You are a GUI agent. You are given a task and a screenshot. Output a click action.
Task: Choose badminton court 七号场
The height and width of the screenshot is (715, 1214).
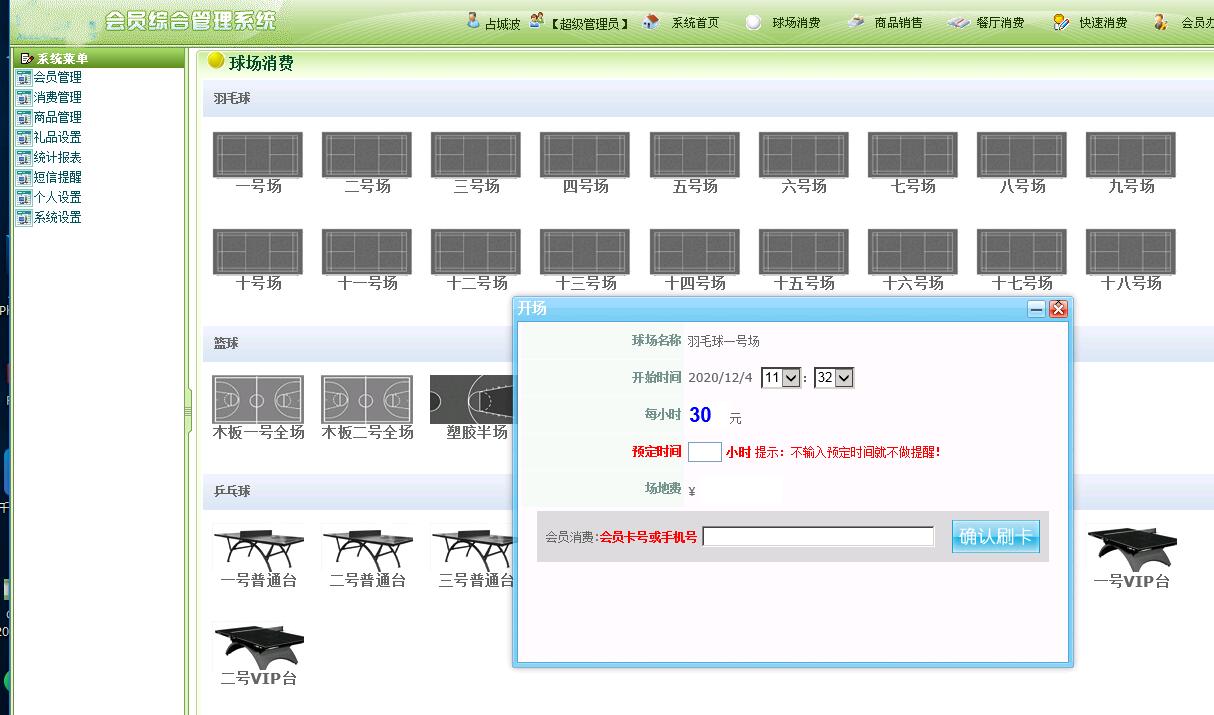click(913, 163)
